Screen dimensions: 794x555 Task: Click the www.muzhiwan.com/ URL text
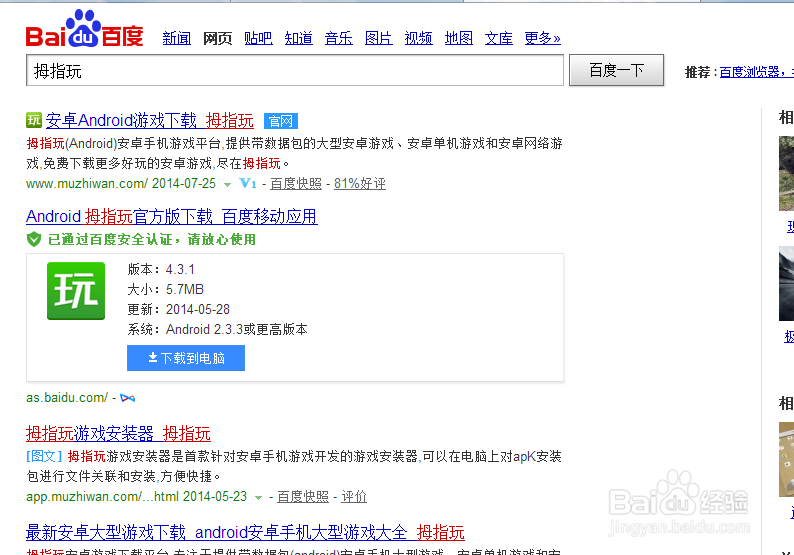[x=87, y=183]
